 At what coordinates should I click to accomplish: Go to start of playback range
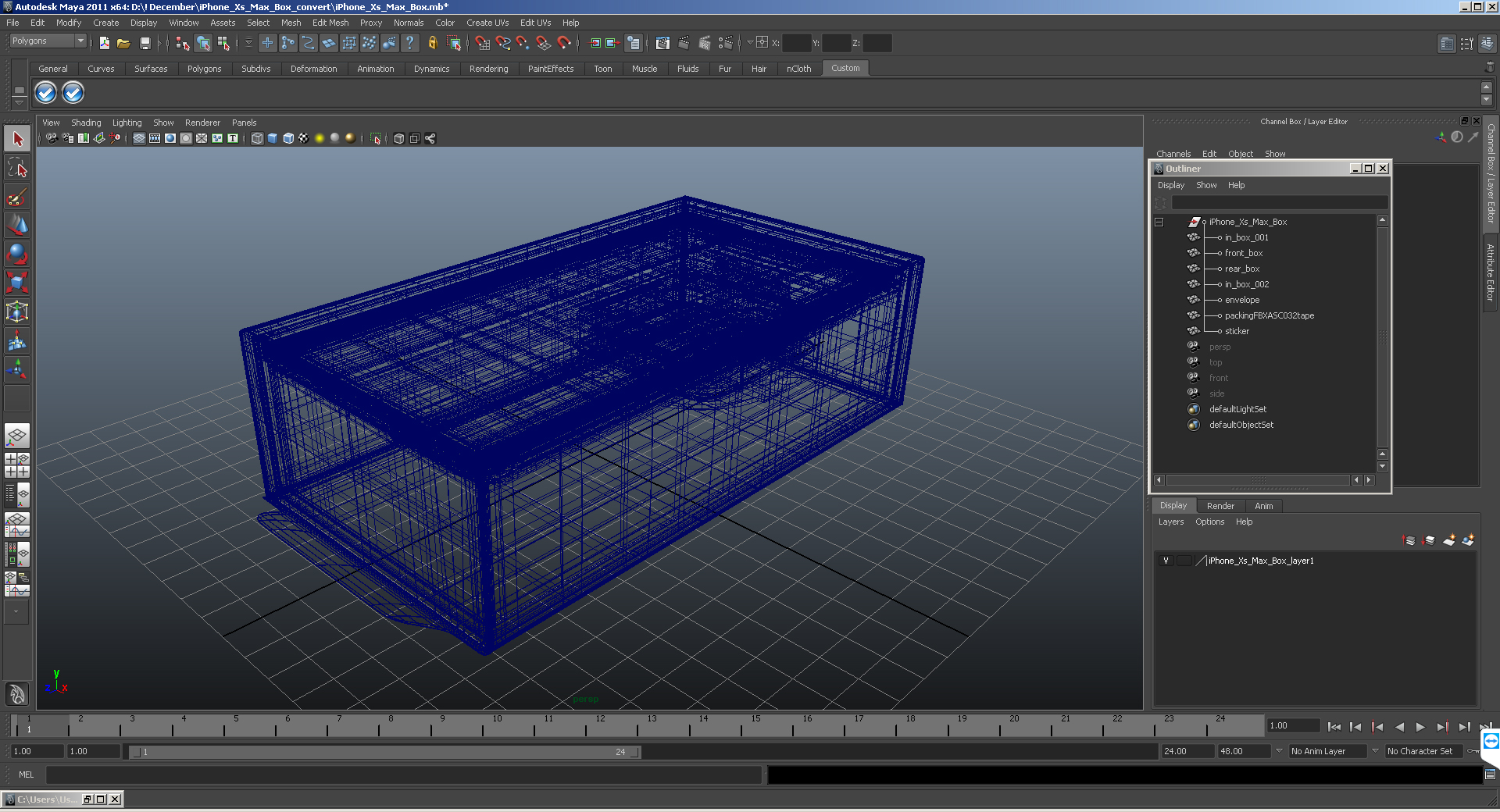[x=1334, y=727]
